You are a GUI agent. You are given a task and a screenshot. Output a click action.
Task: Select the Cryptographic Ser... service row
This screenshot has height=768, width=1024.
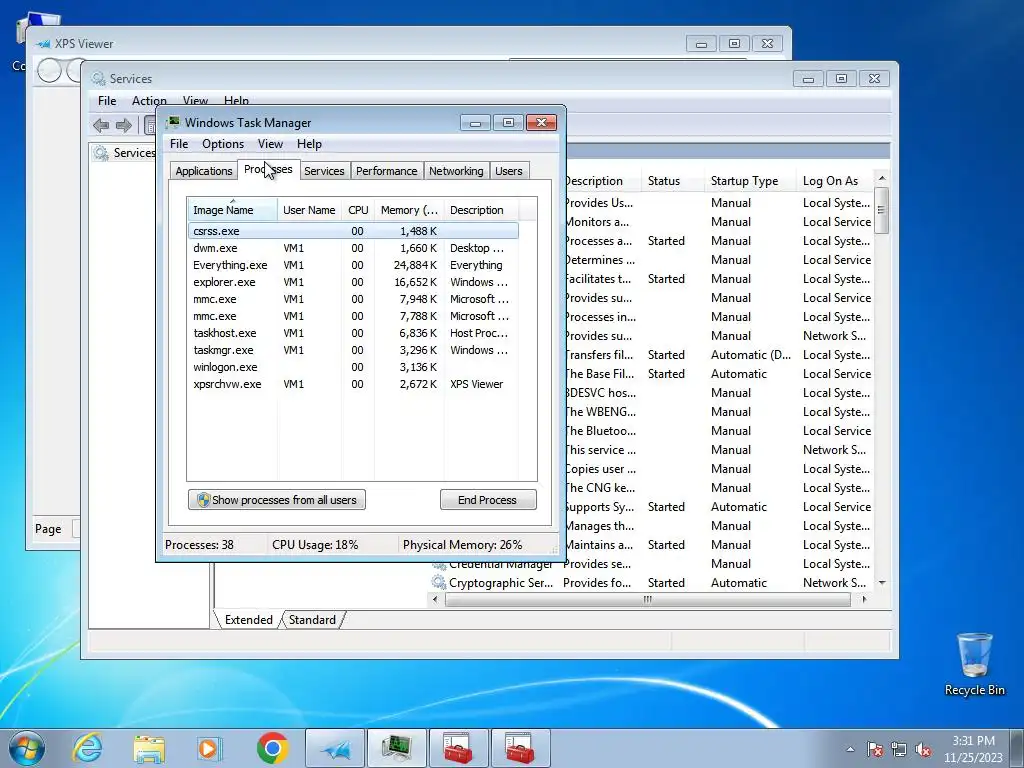[650, 583]
